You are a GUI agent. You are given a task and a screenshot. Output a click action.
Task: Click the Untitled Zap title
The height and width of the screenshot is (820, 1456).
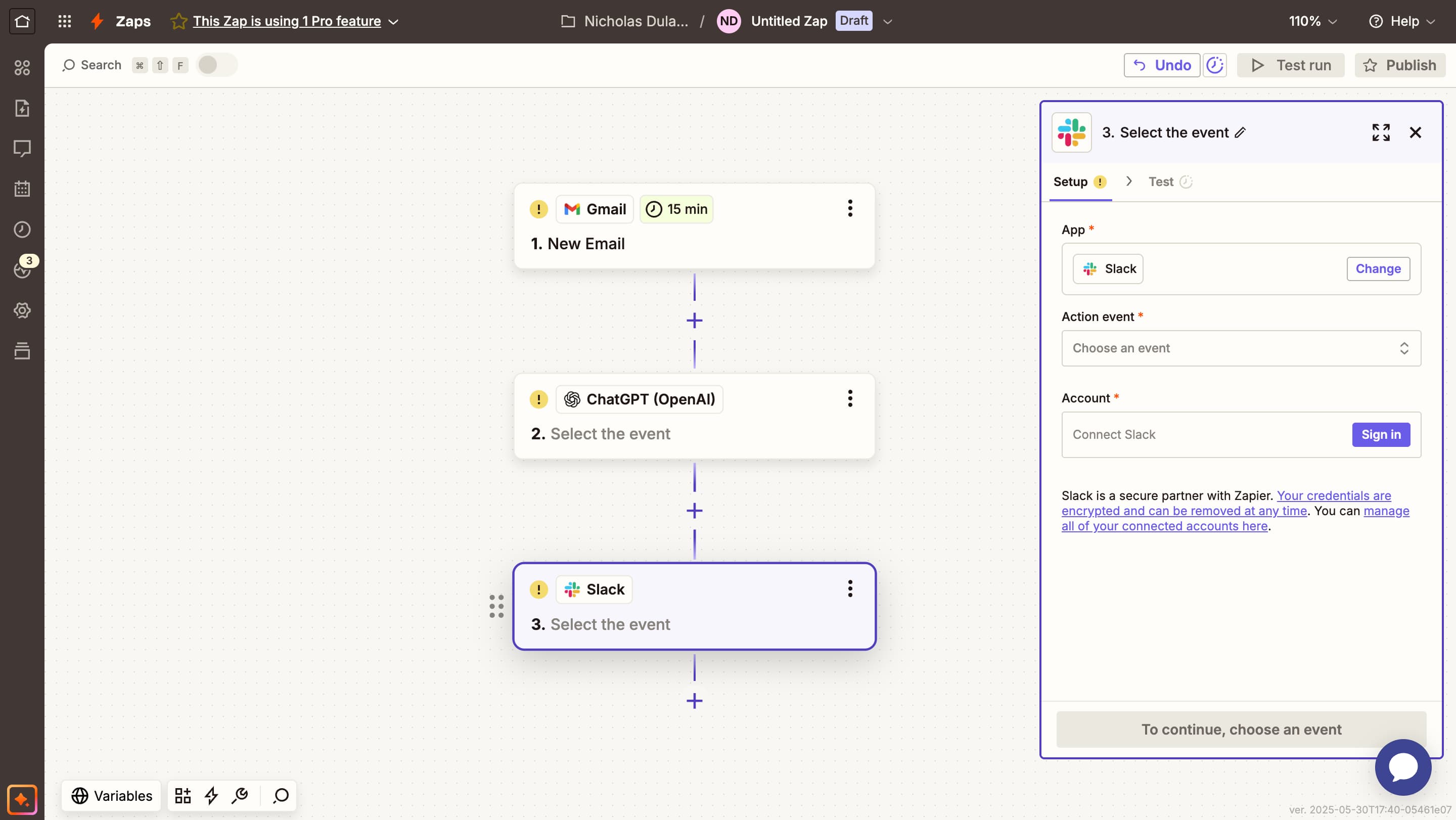(x=789, y=21)
